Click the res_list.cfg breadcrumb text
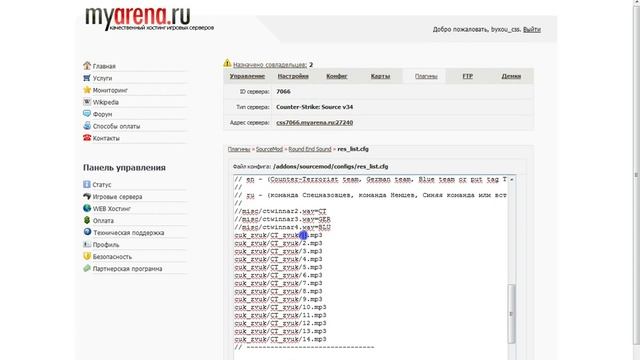 pos(353,149)
